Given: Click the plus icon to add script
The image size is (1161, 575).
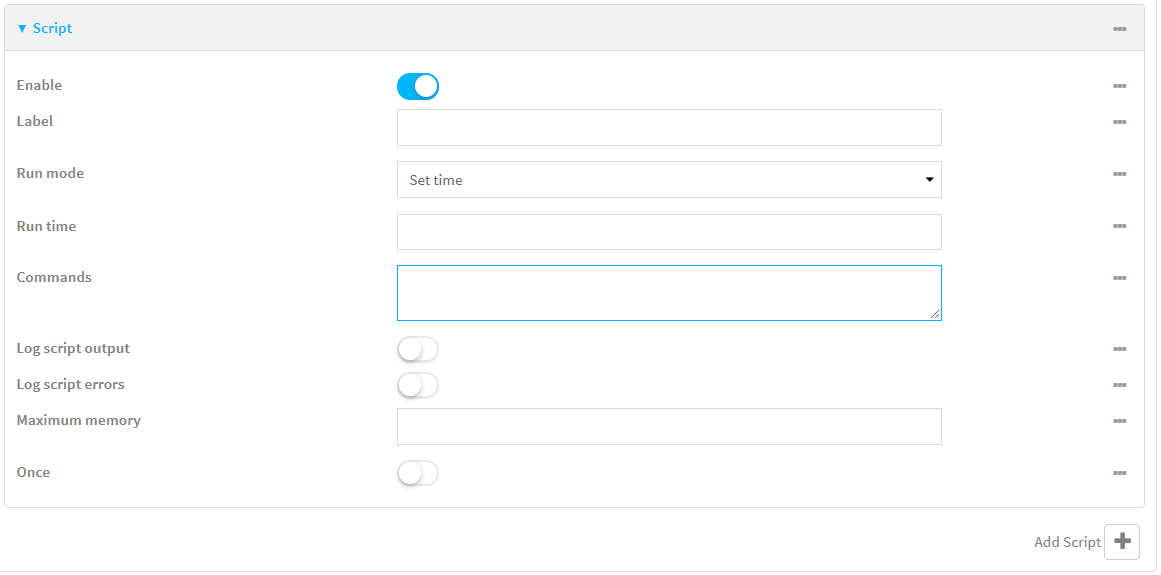Looking at the screenshot, I should pos(1122,541).
